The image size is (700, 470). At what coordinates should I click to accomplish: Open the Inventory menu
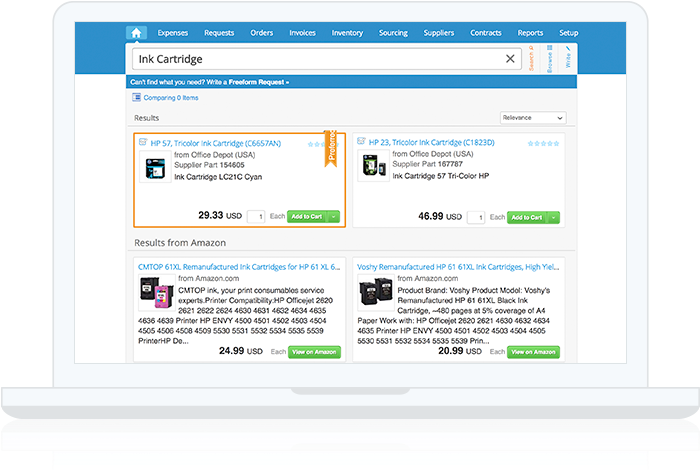(x=347, y=33)
